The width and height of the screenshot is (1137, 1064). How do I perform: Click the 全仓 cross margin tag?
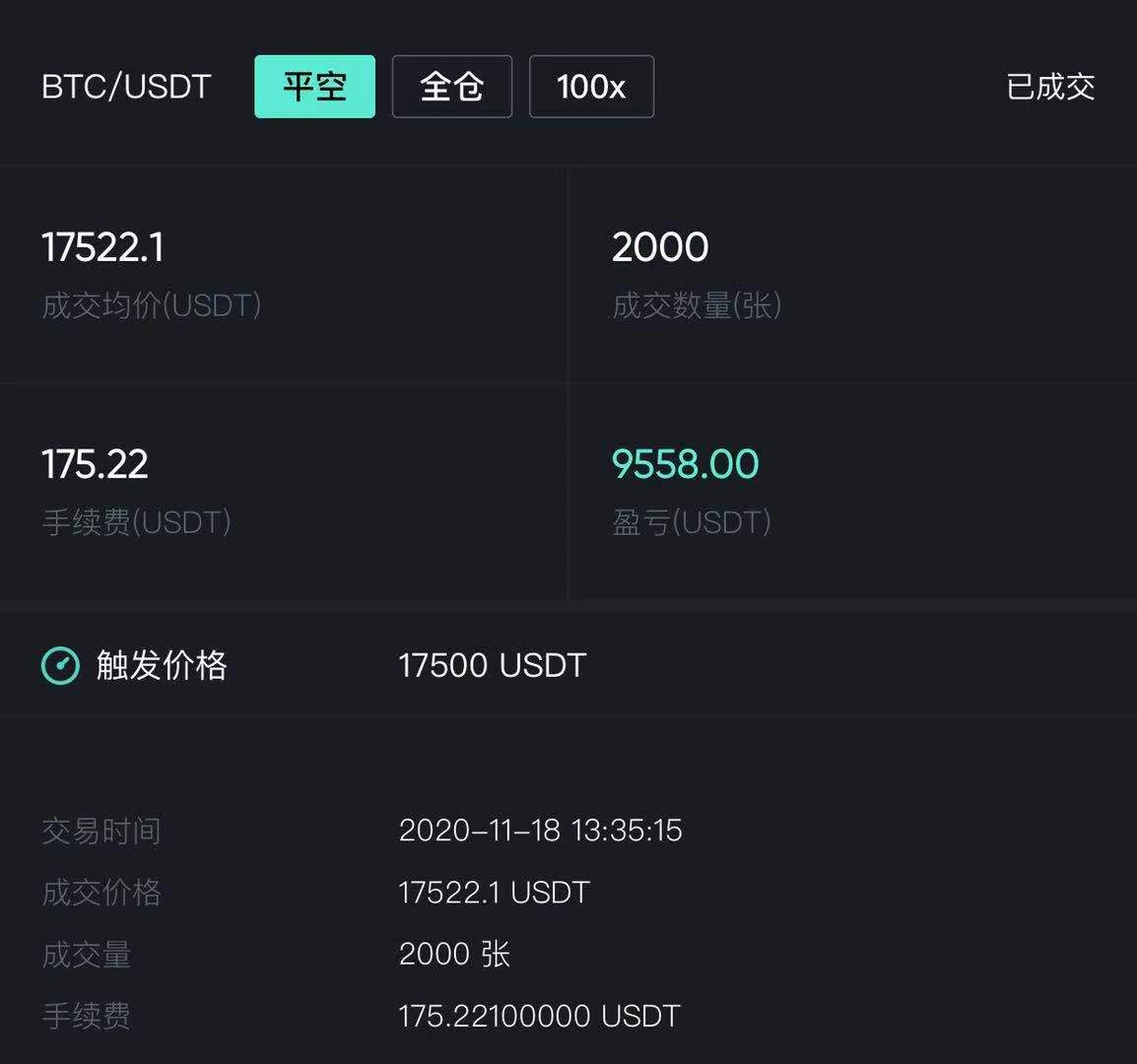(451, 87)
